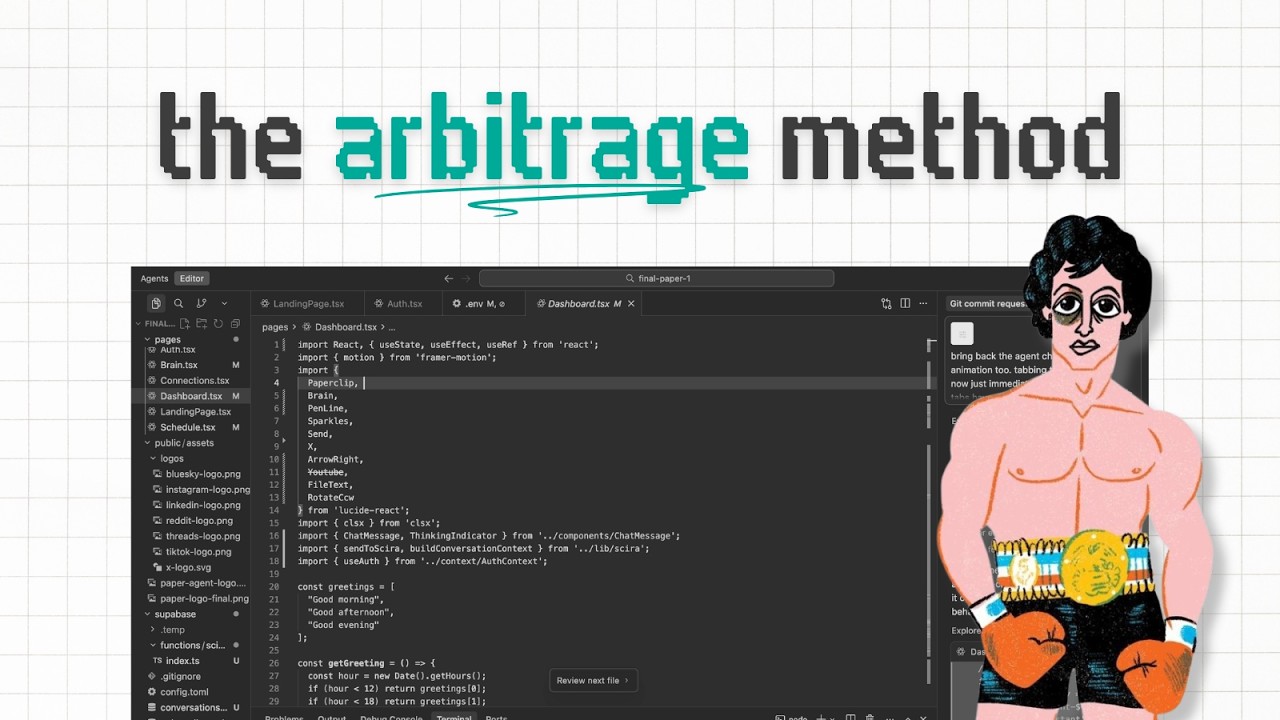Expand the sidebar views chevron dropdown
Screen dimensions: 1280x720
coord(224,303)
